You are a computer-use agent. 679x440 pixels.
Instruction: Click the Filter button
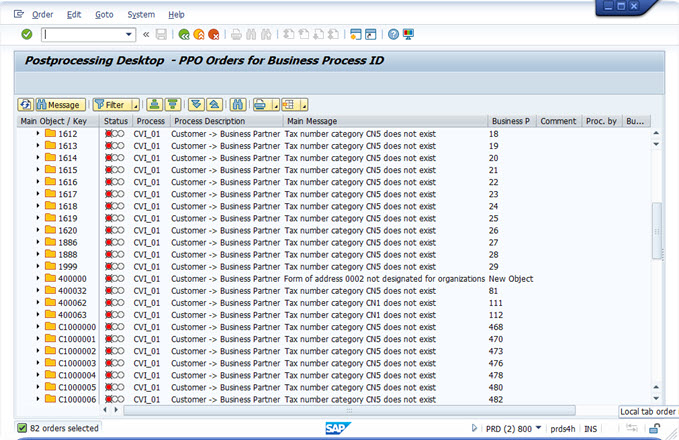click(112, 104)
